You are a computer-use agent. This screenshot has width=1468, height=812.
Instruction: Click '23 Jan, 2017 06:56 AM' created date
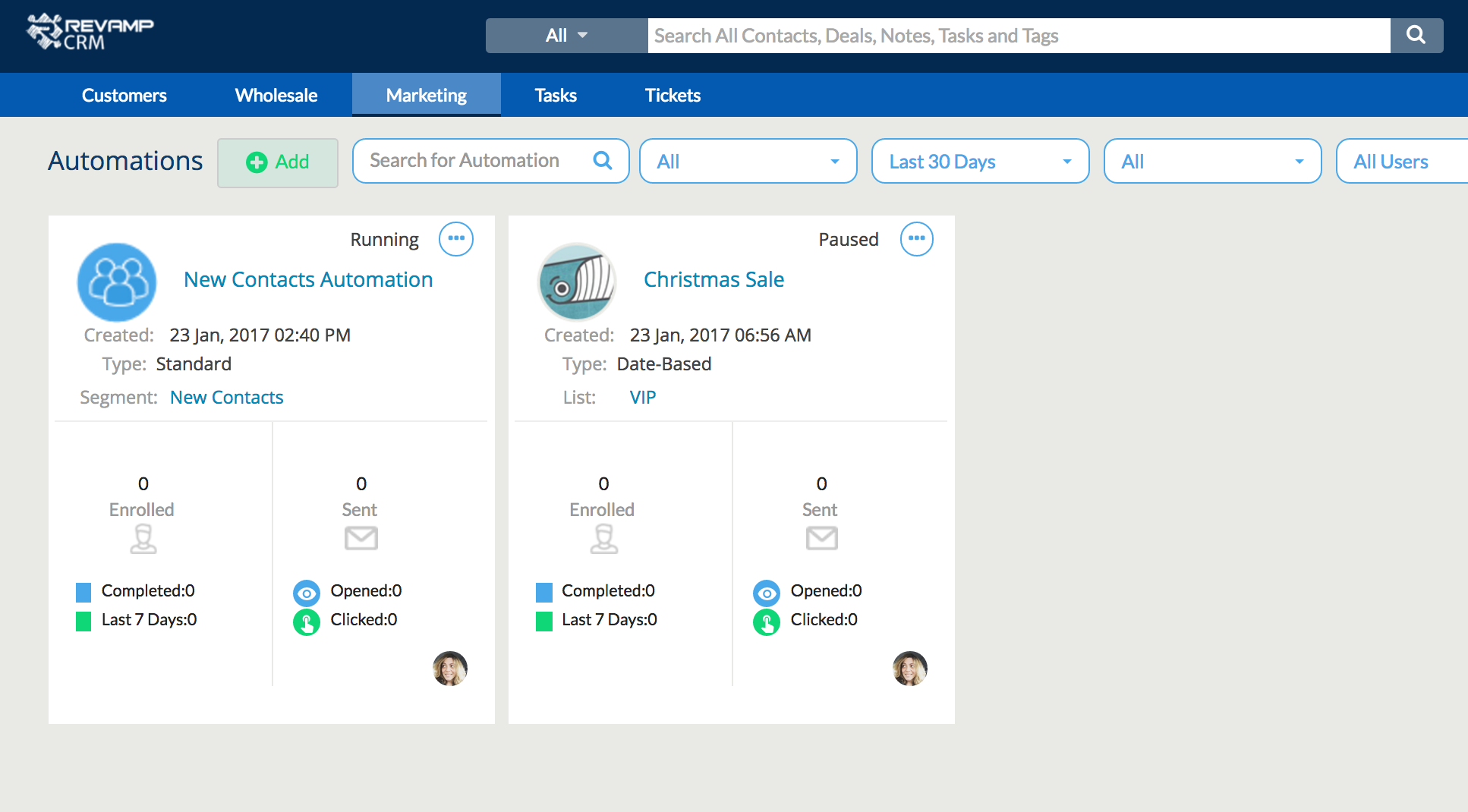(x=721, y=335)
